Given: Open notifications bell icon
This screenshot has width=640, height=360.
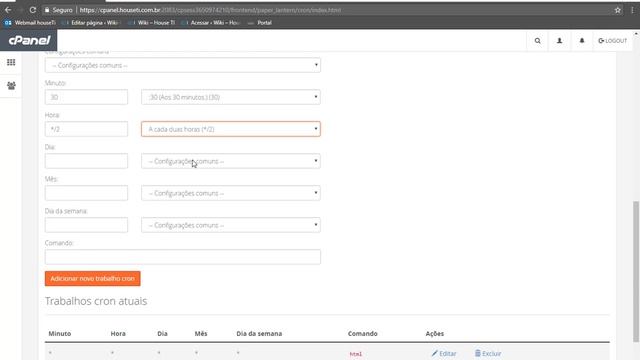Looking at the screenshot, I should pyautogui.click(x=582, y=41).
